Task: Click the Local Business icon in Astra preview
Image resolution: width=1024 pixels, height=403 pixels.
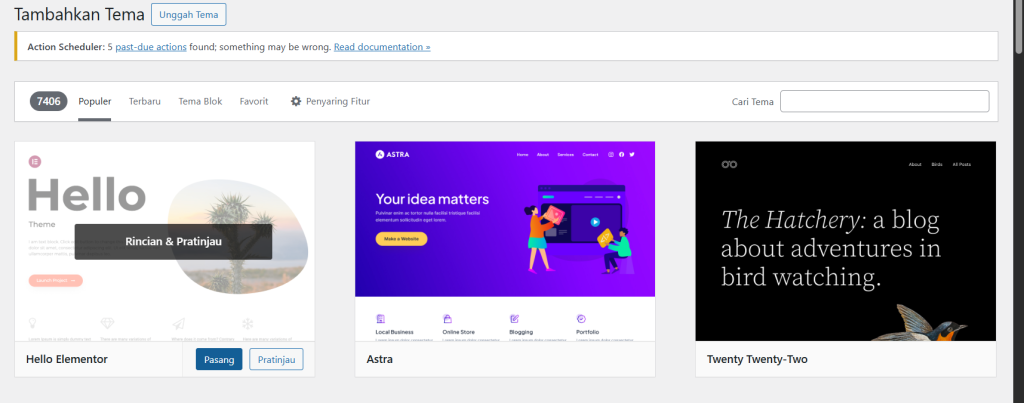Action: click(381, 318)
